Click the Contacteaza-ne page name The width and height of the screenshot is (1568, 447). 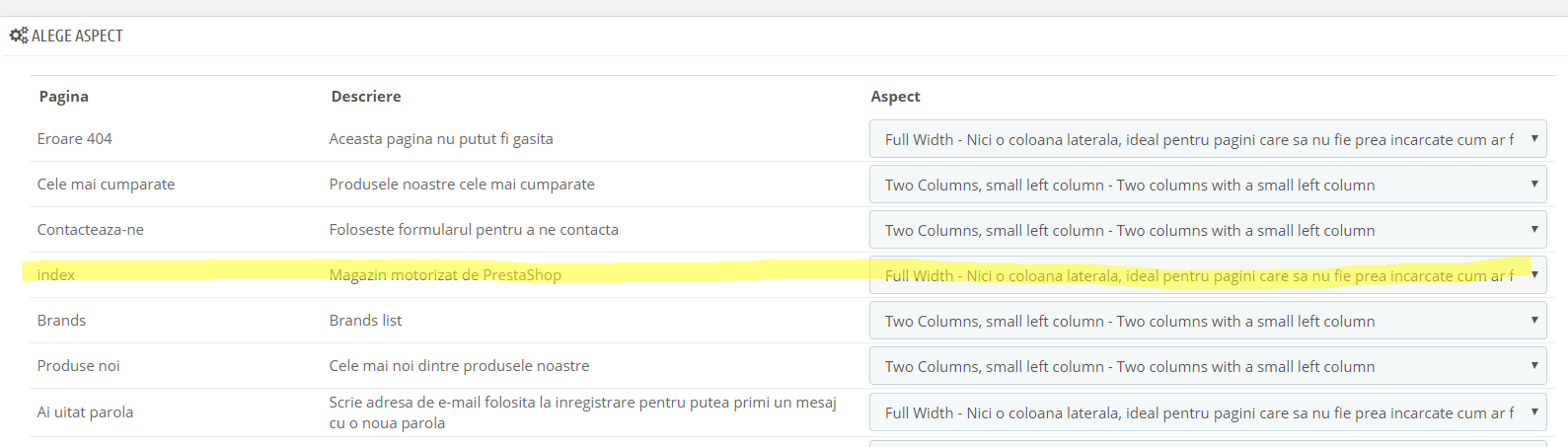[x=91, y=230]
